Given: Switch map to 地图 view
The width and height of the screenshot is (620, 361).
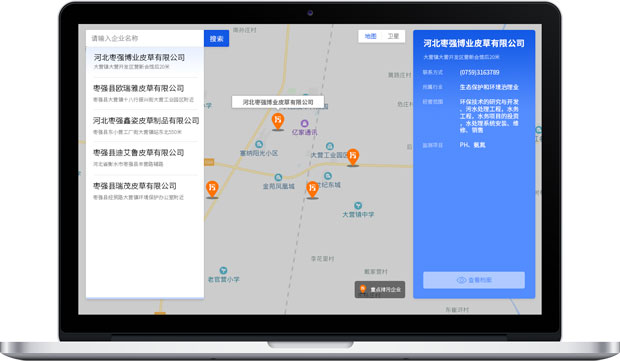Looking at the screenshot, I should tap(370, 36).
